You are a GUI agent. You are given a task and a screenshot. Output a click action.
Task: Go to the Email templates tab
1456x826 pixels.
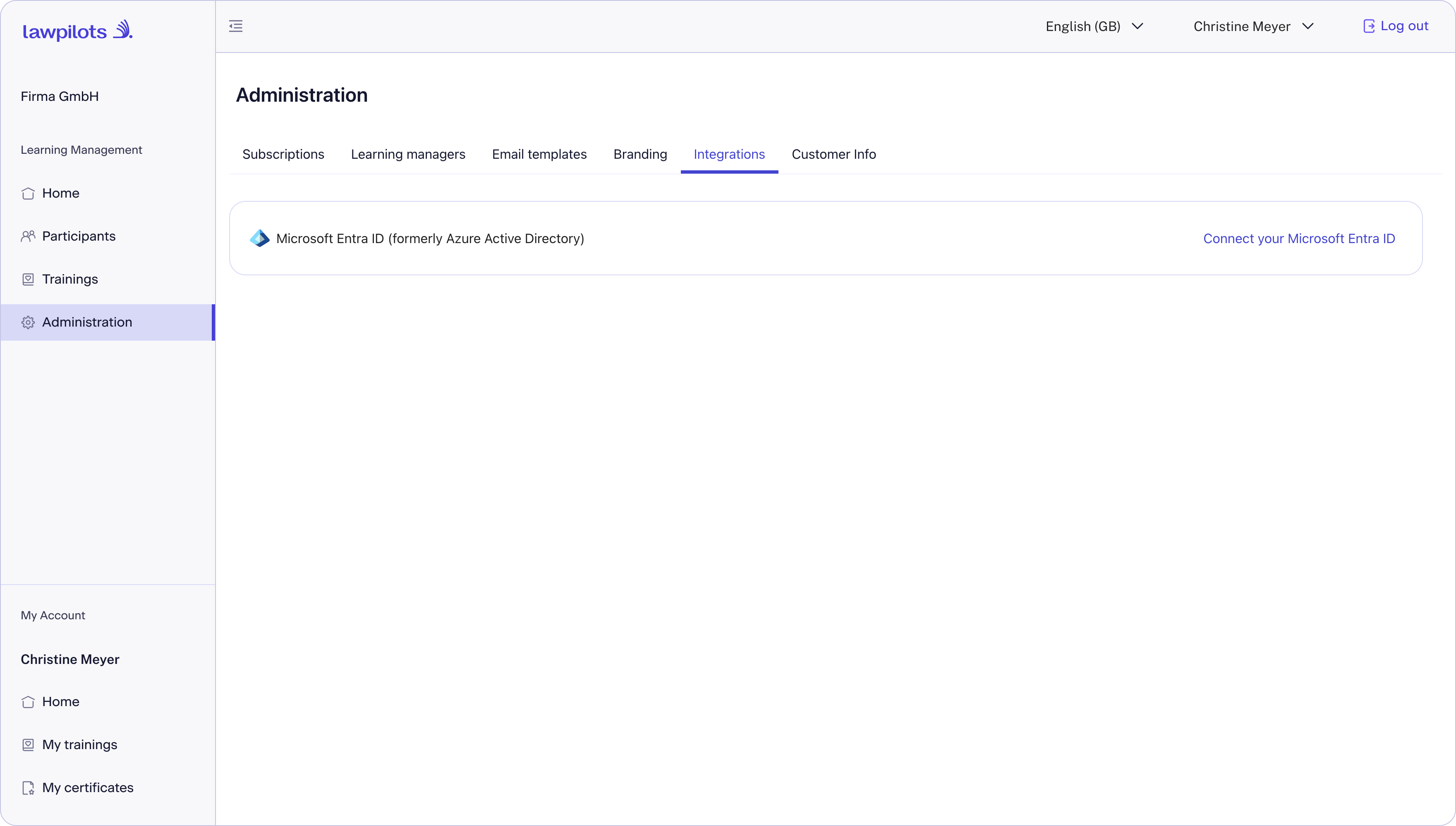point(539,154)
